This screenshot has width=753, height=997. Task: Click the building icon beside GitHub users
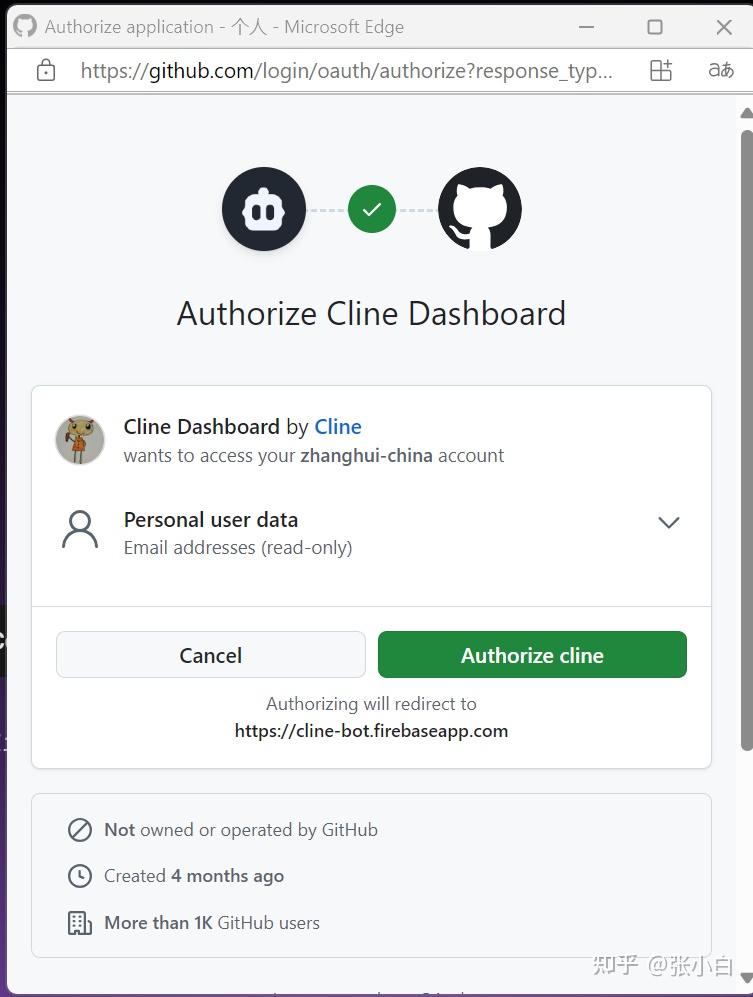pos(79,923)
